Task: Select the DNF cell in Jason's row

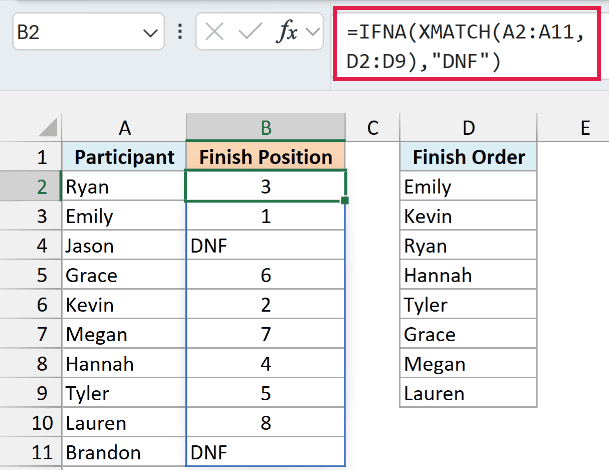Action: [x=266, y=245]
